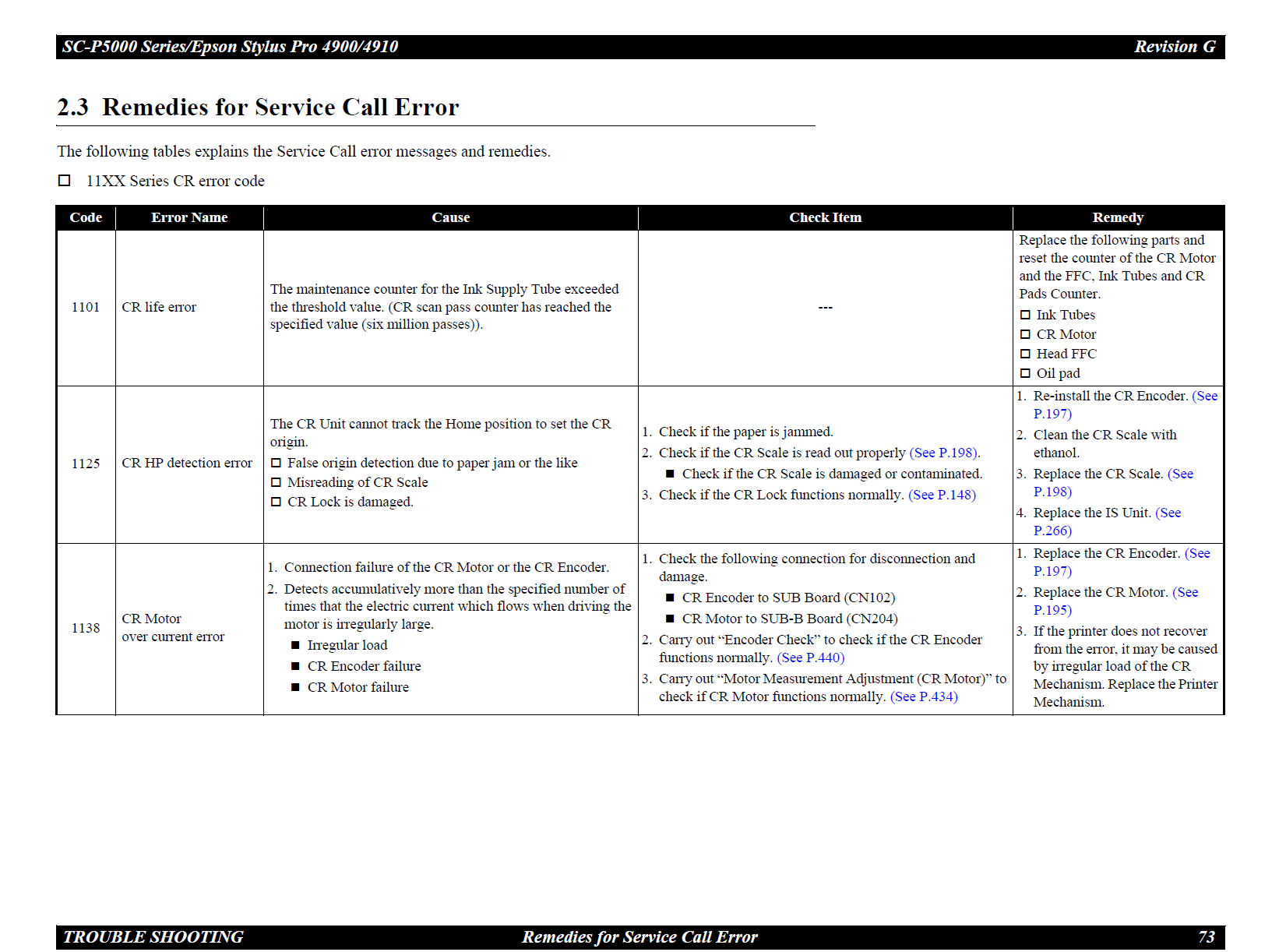1279x952 pixels.
Task: Open the See P.148 link for CR Lock
Action: pyautogui.click(x=942, y=495)
